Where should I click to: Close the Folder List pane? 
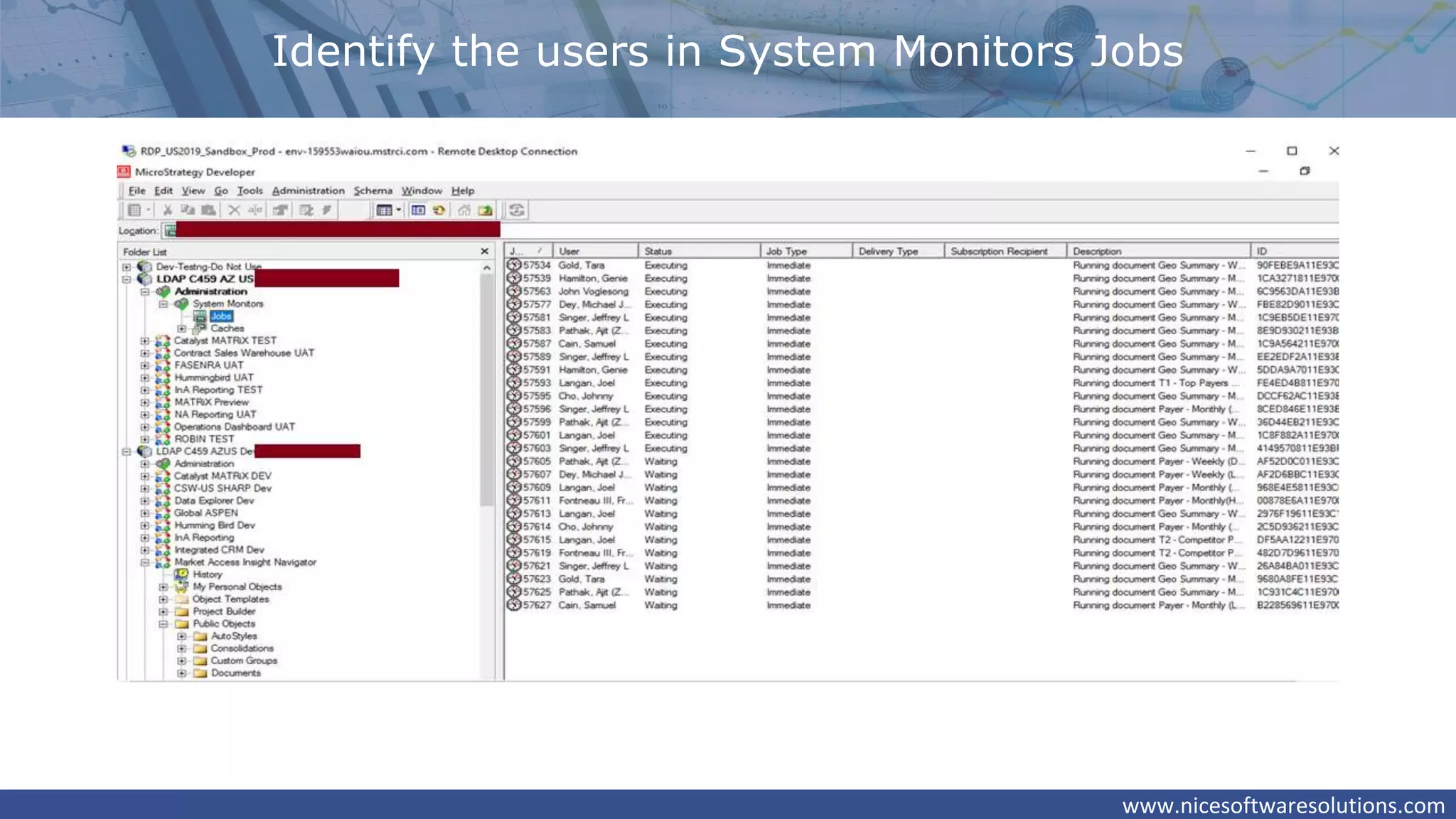coord(485,251)
